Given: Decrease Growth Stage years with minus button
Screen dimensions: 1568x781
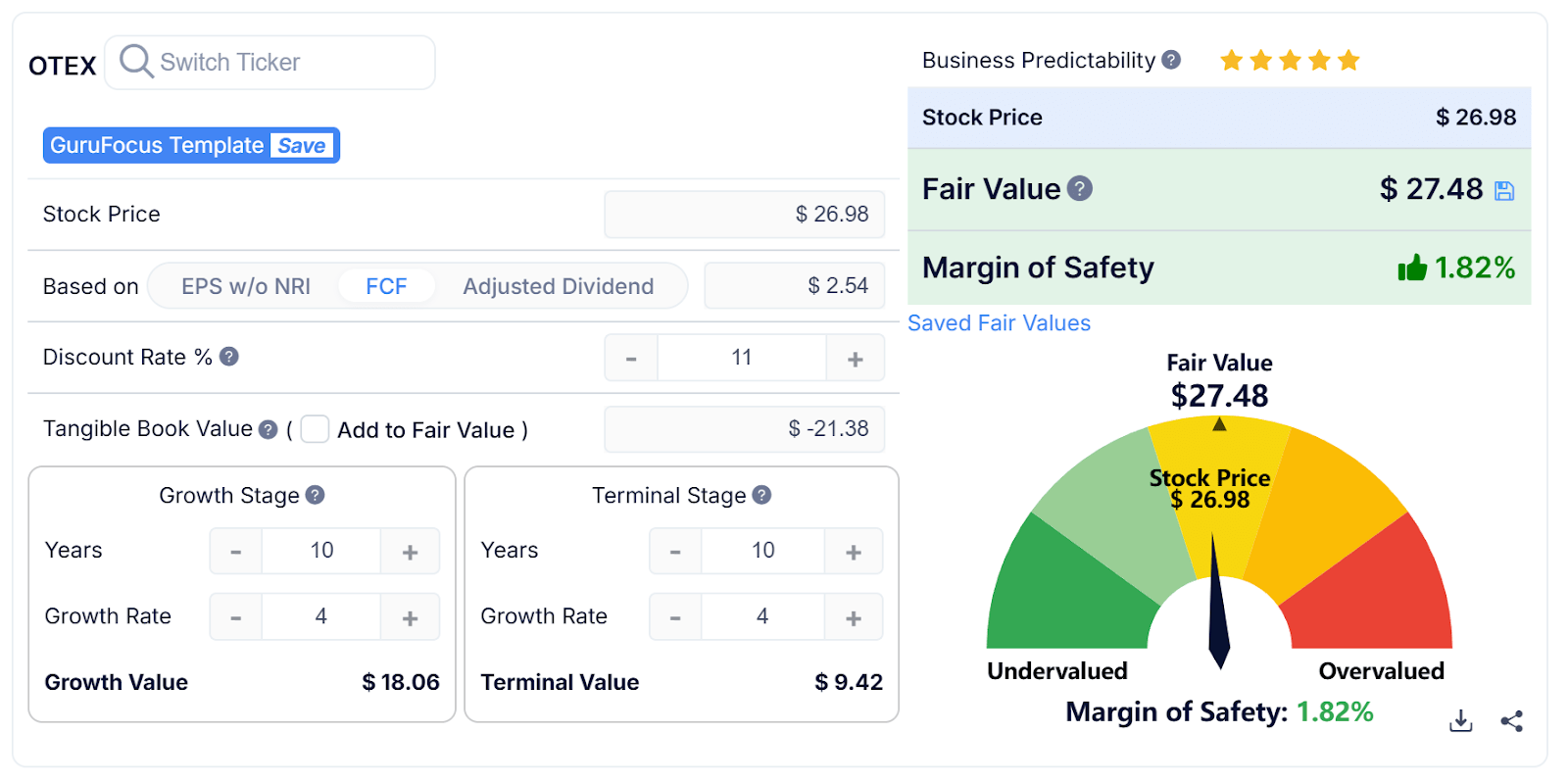Looking at the screenshot, I should click(x=235, y=550).
